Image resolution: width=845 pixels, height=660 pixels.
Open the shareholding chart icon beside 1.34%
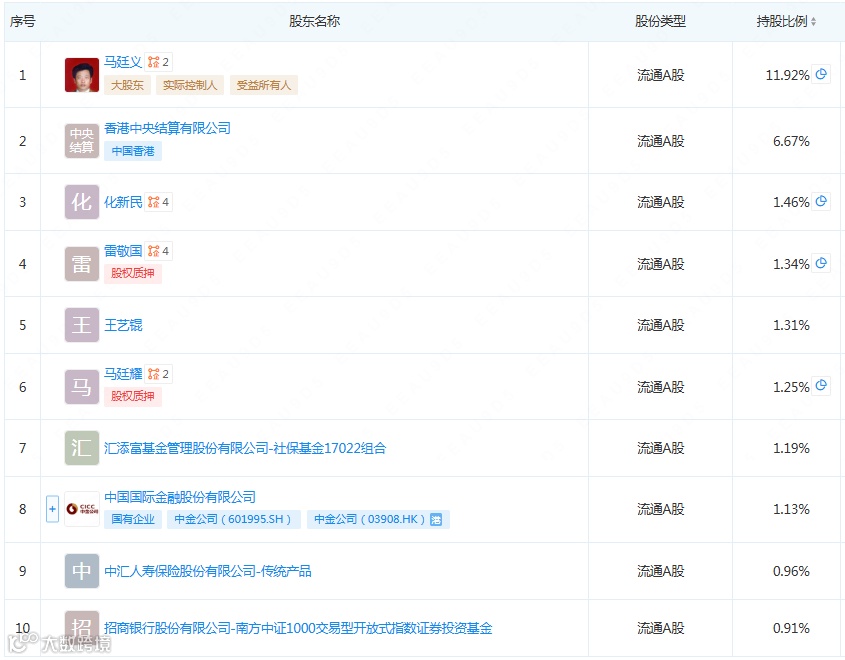821,263
